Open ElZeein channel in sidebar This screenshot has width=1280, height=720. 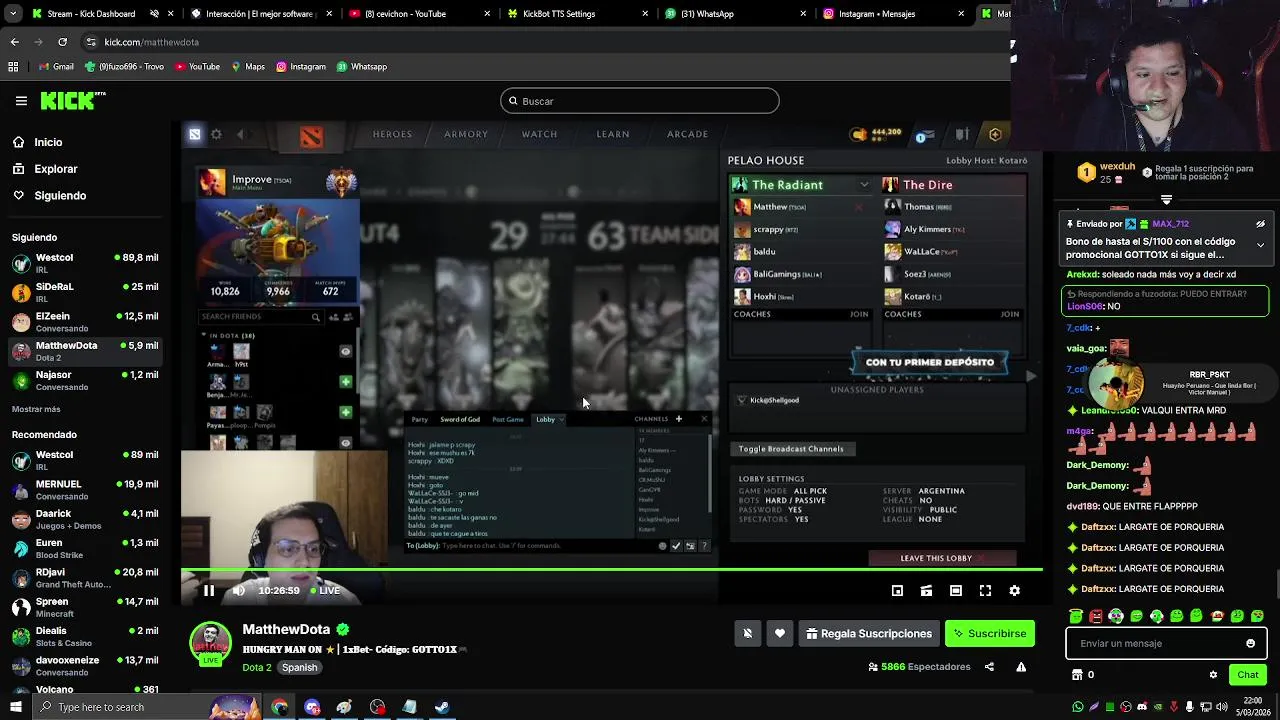85,322
